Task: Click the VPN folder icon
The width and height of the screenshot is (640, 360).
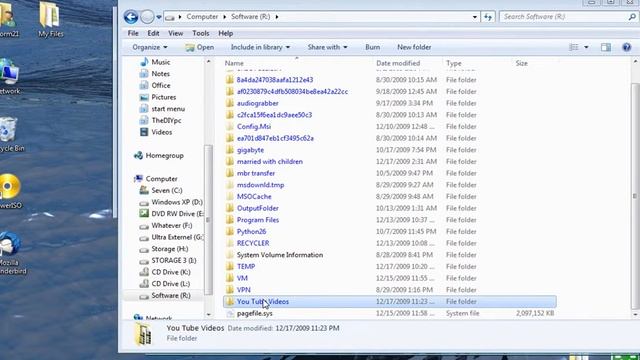Action: tap(230, 290)
